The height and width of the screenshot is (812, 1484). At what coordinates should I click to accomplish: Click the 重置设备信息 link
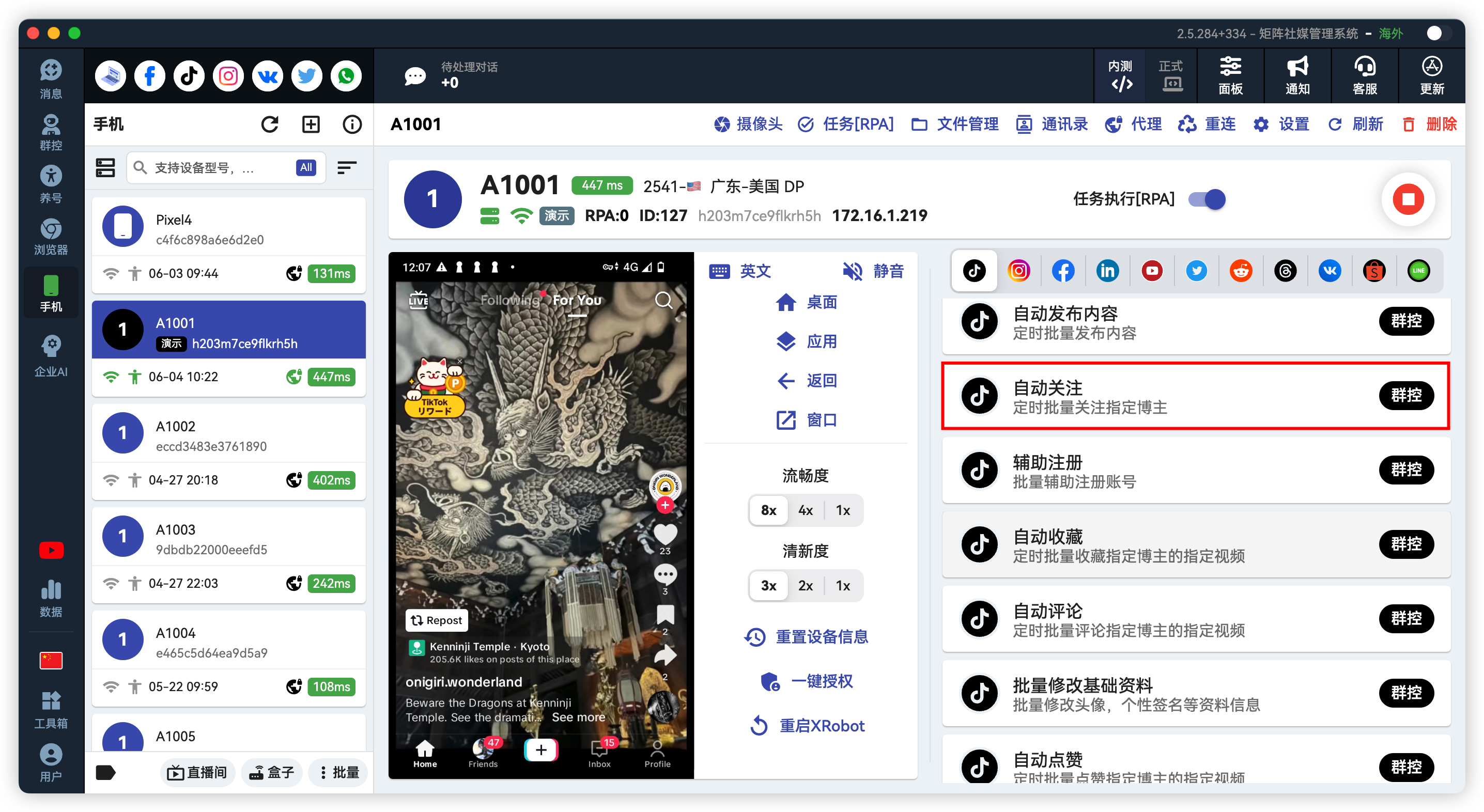806,637
